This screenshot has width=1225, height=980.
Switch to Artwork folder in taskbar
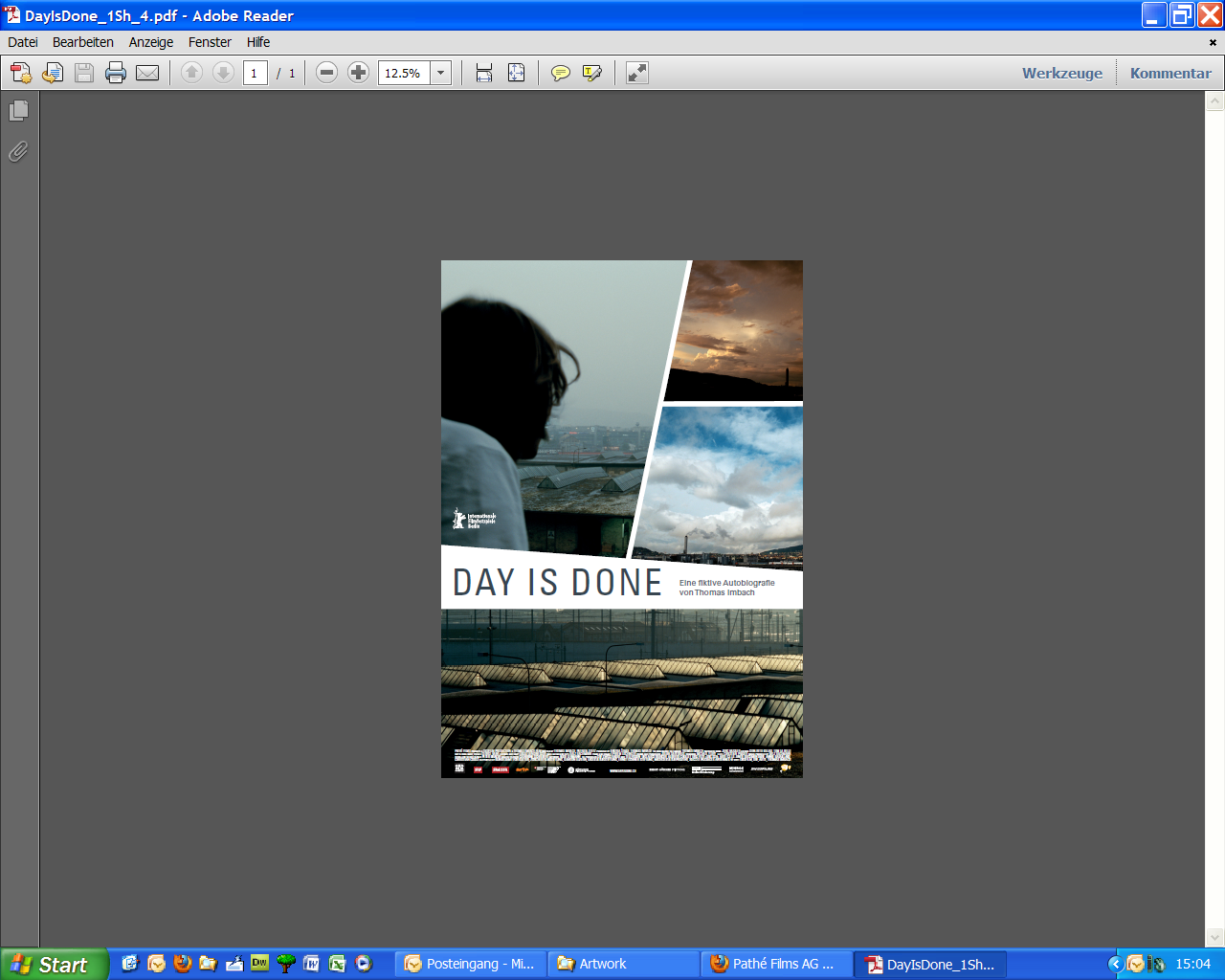(x=626, y=964)
